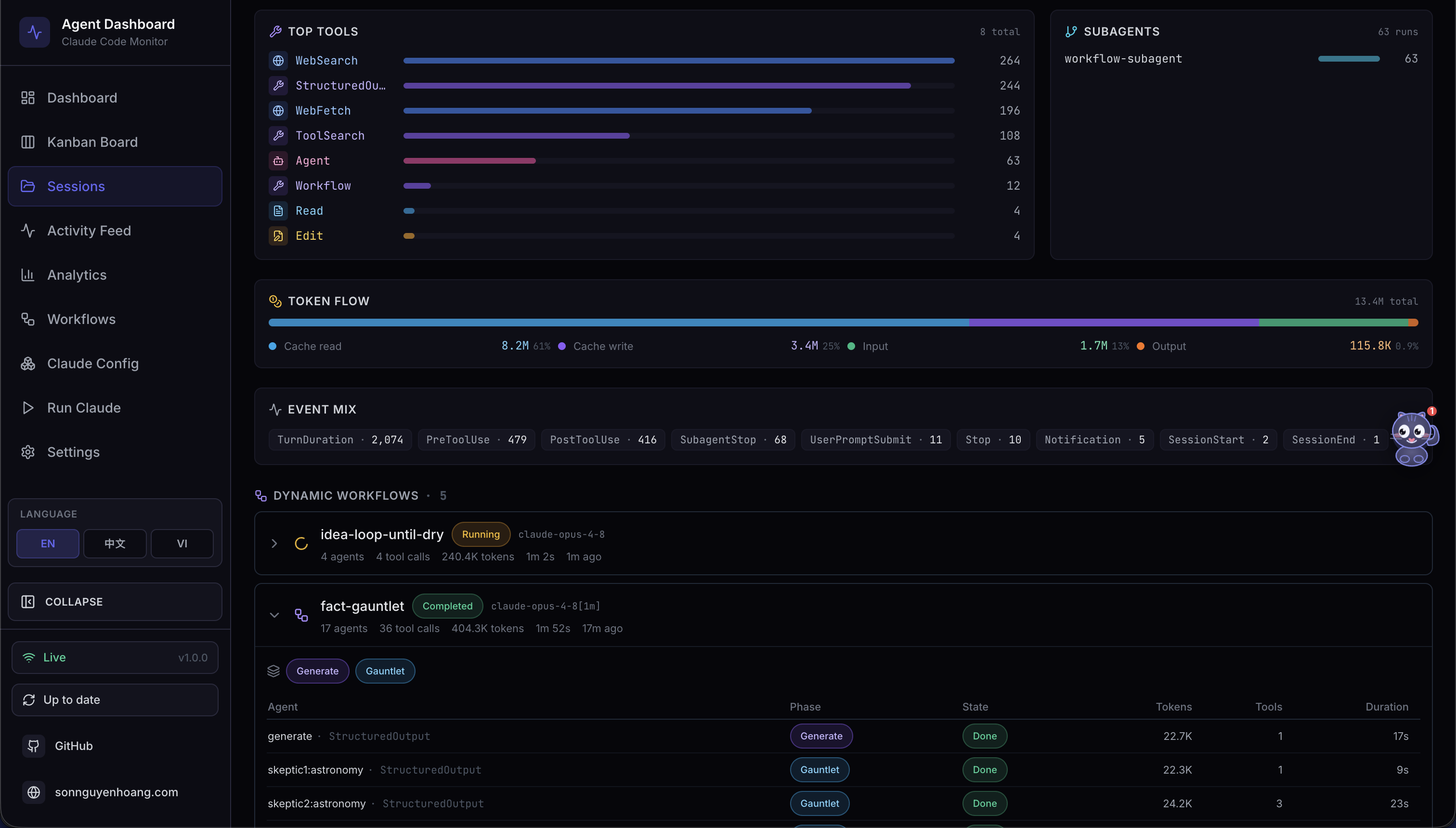
Task: Click the layers stack icon beside Generate
Action: [x=273, y=671]
